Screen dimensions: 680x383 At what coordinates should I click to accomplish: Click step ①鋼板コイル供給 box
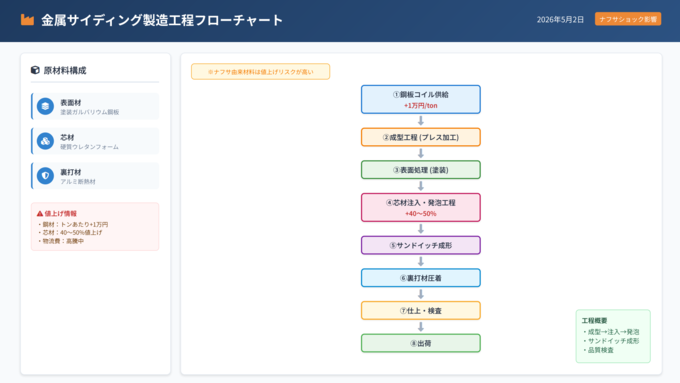(421, 99)
